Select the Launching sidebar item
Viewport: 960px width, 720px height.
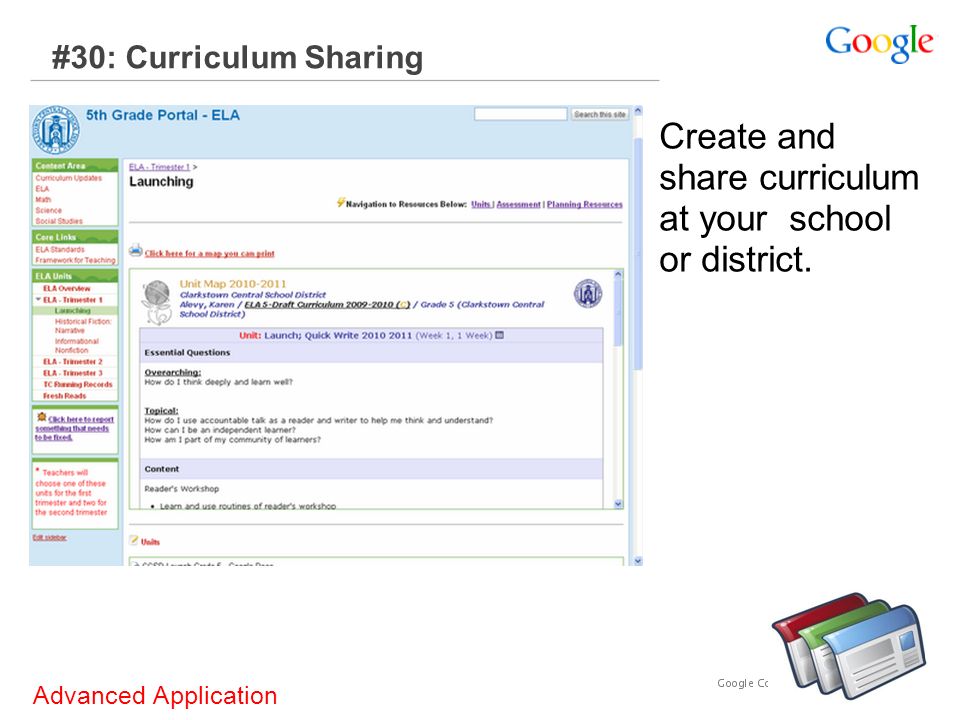click(72, 310)
